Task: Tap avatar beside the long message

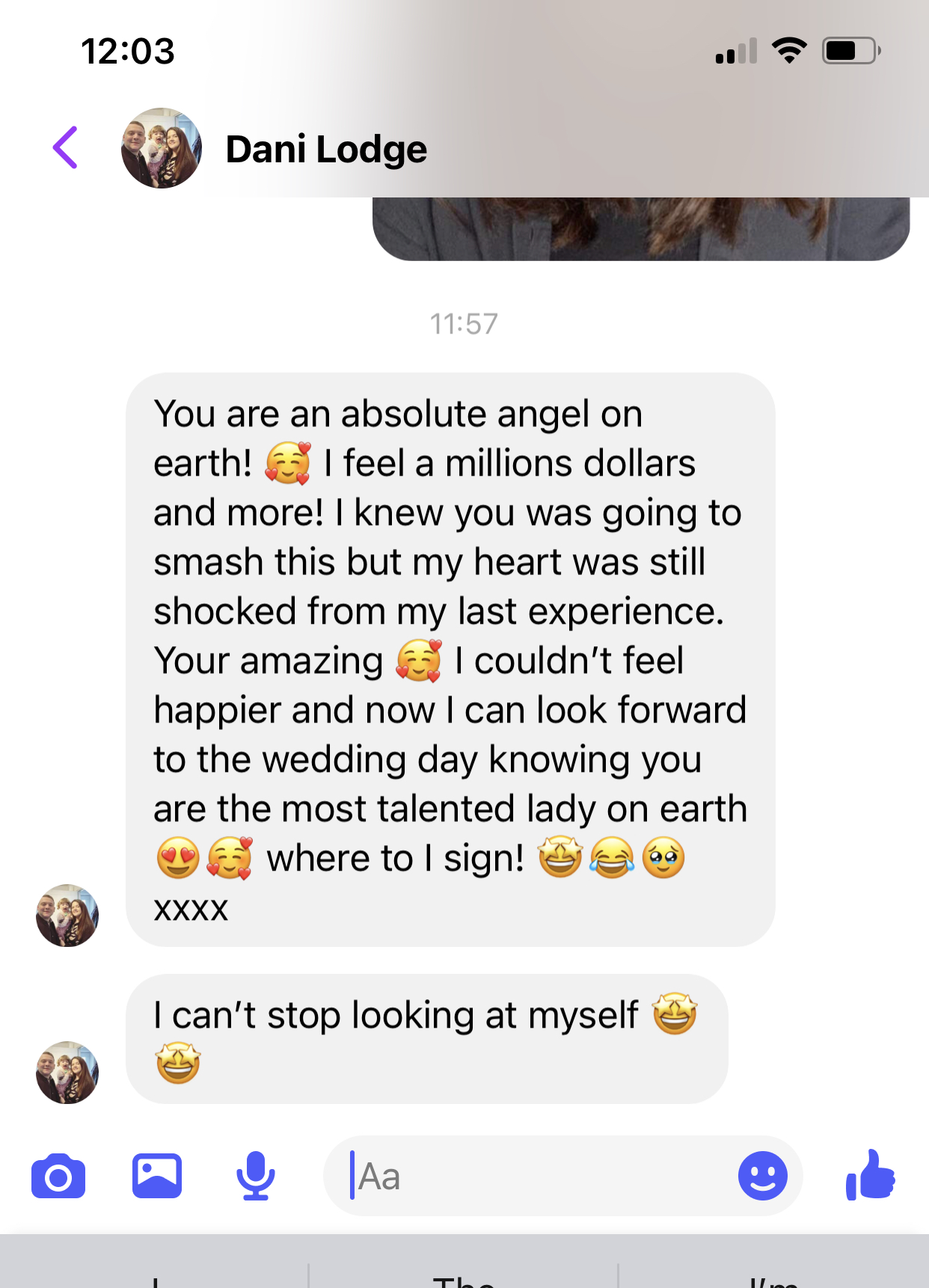Action: point(67,916)
